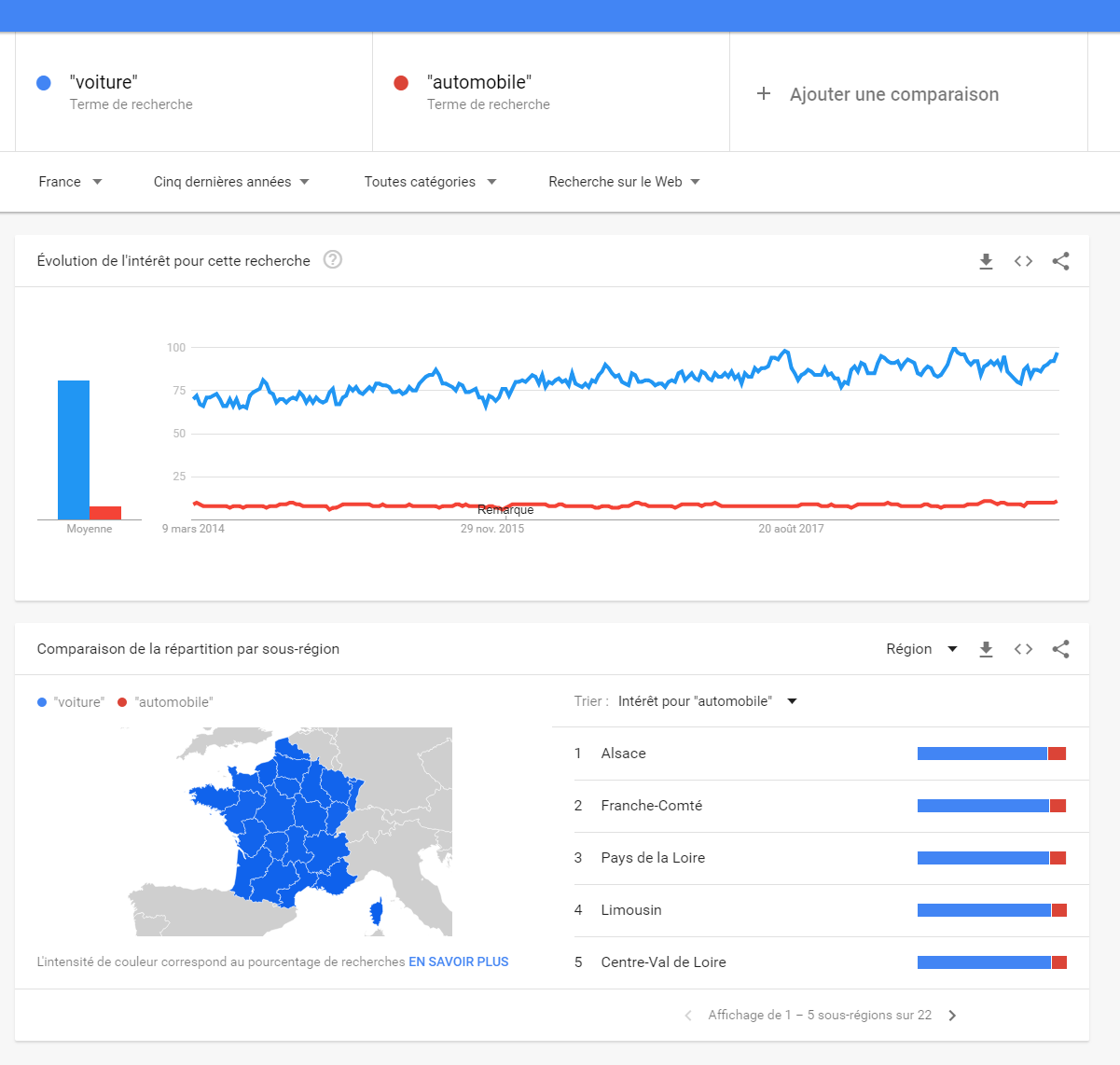Share the sous-région comparison card
Viewport: 1120px width, 1065px height.
pos(1060,649)
